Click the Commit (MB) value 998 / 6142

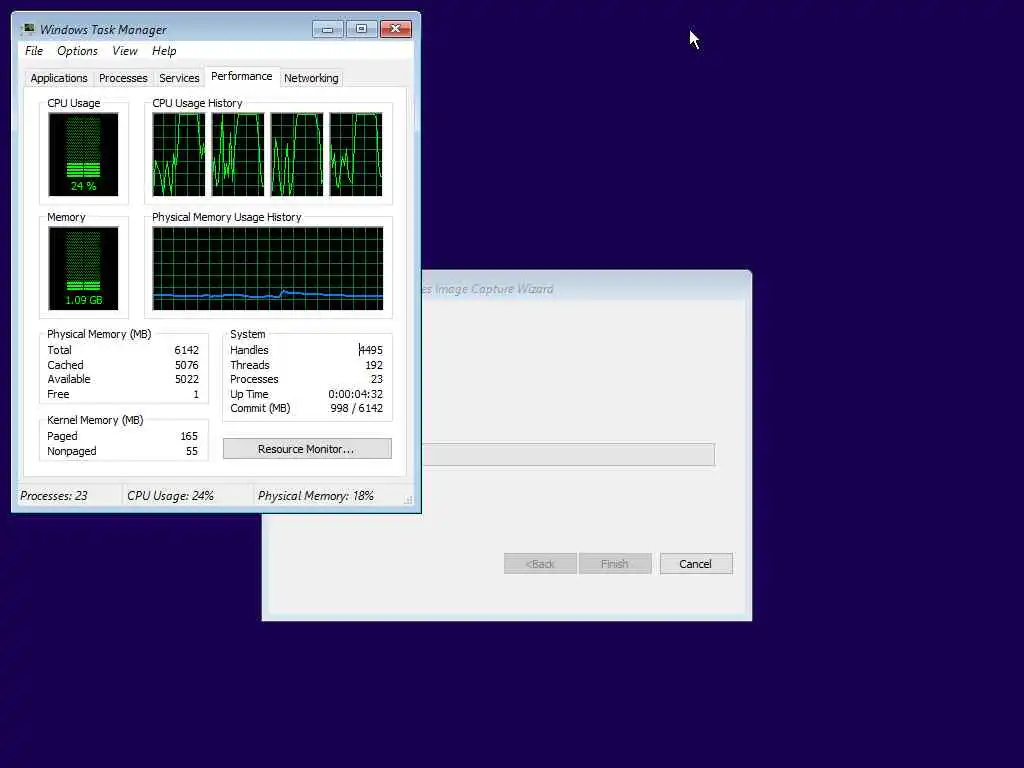point(357,408)
